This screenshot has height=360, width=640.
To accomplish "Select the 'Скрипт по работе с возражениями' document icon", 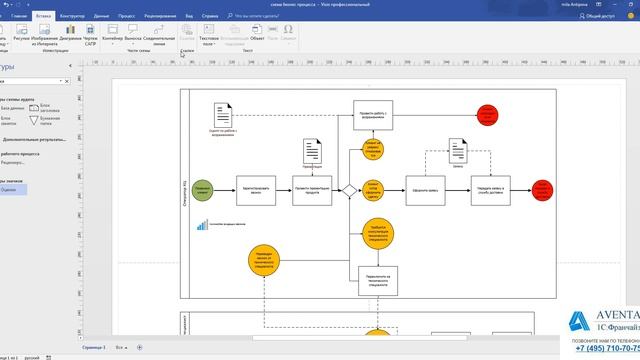I will (x=223, y=116).
